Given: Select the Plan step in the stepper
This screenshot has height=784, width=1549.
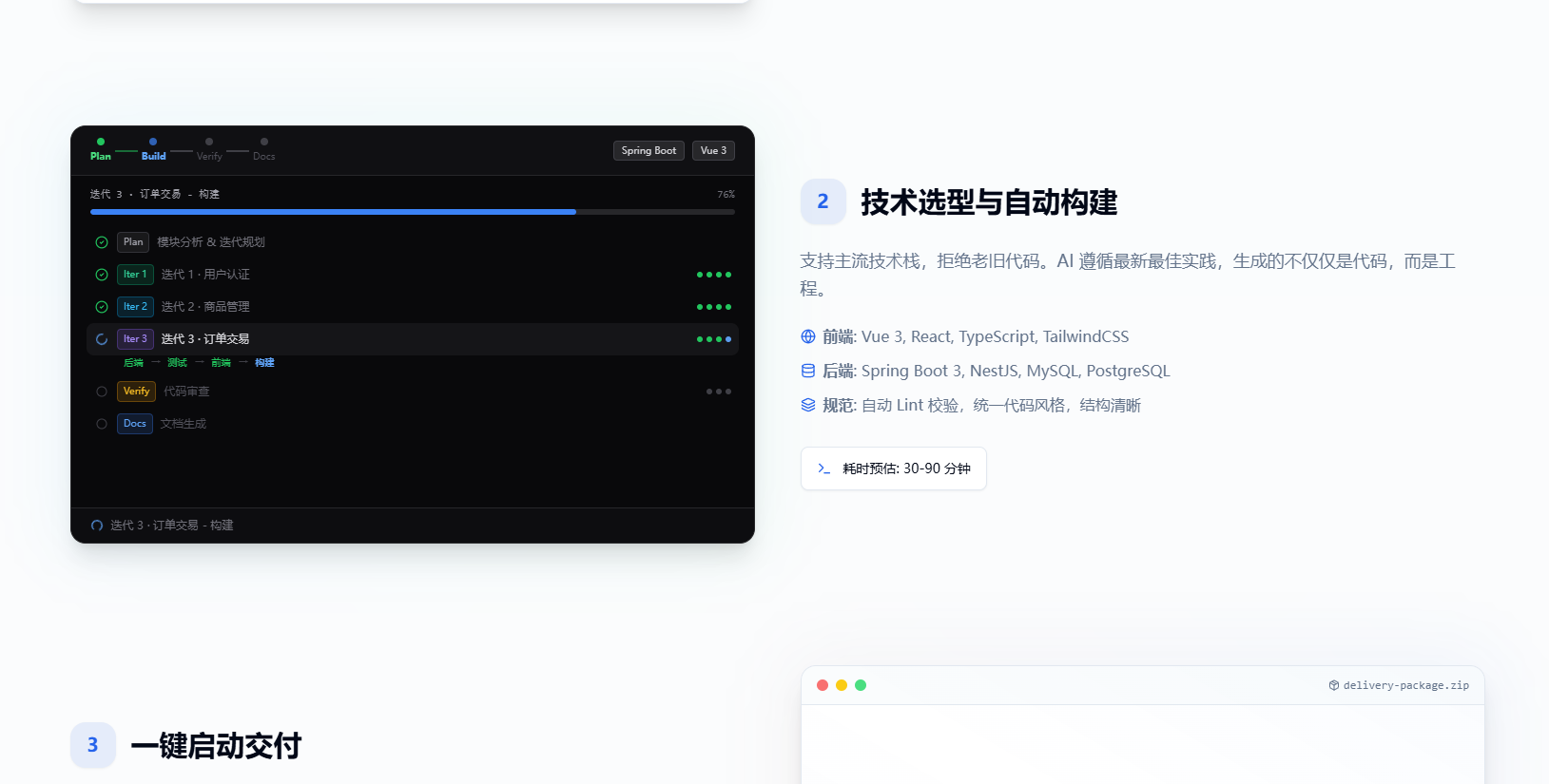Looking at the screenshot, I should coord(101,150).
